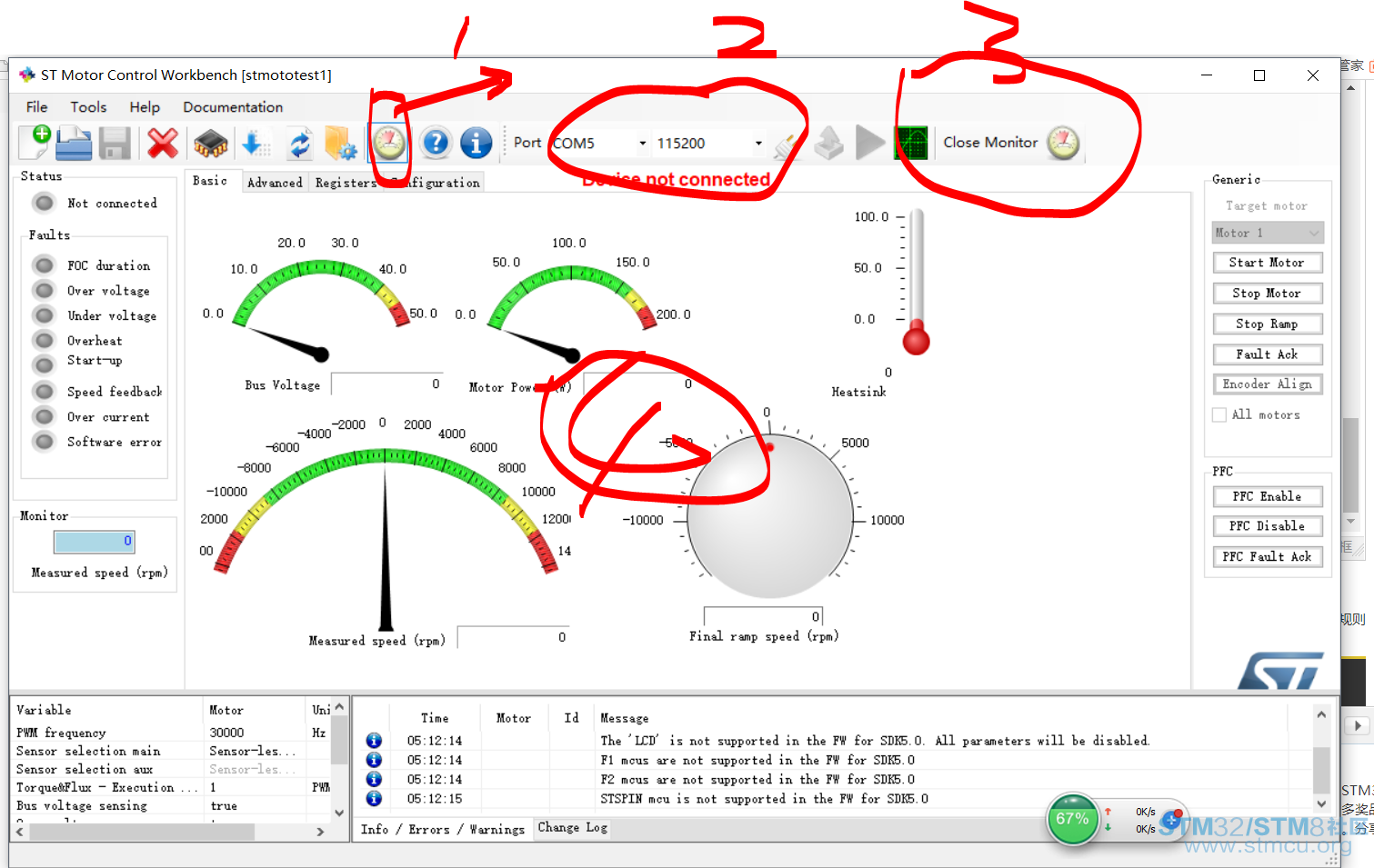Click the Close Monitor label

[x=990, y=143]
